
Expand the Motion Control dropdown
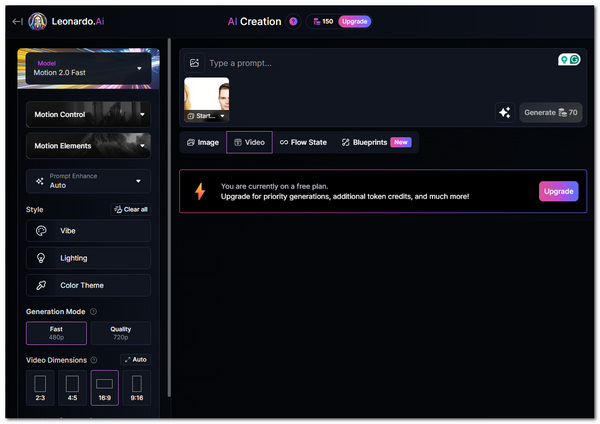(x=88, y=115)
